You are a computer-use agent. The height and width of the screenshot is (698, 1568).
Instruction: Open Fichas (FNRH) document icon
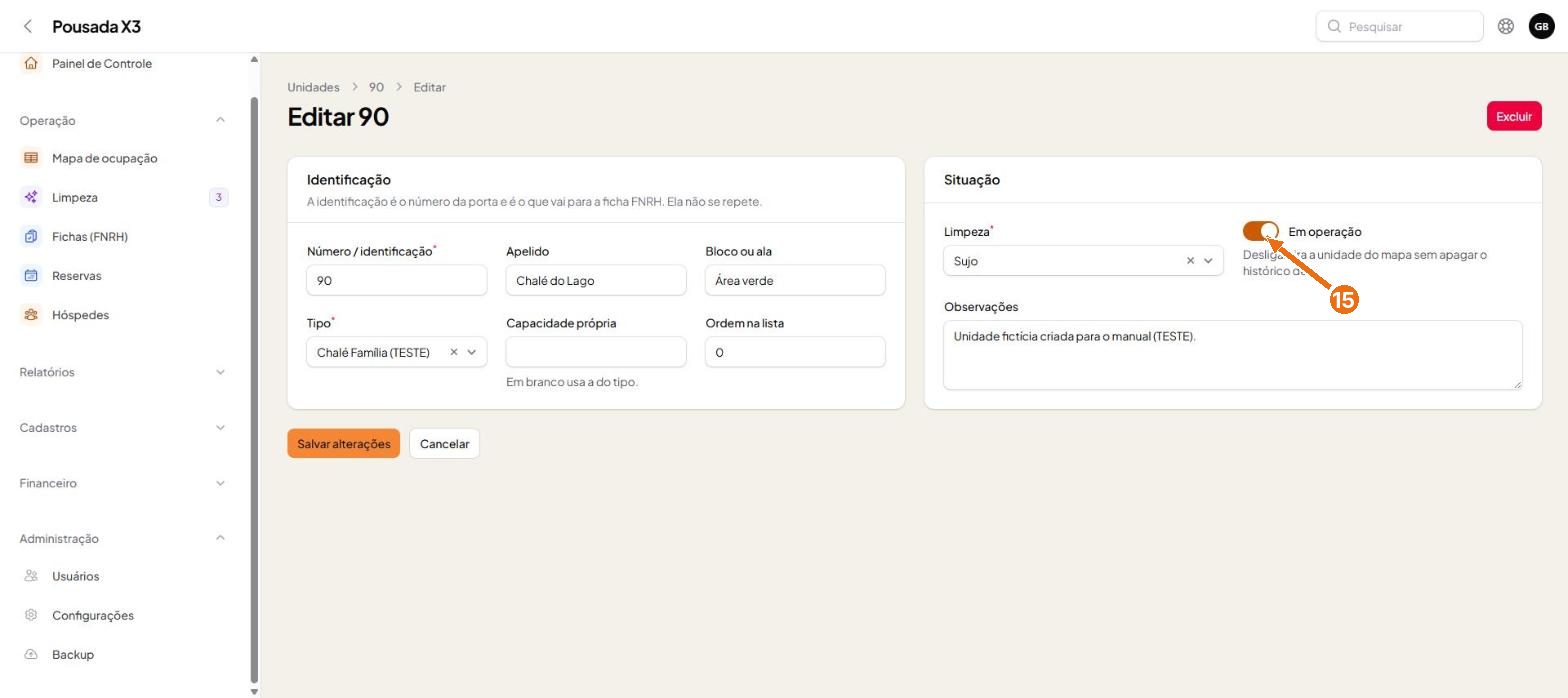pos(31,237)
